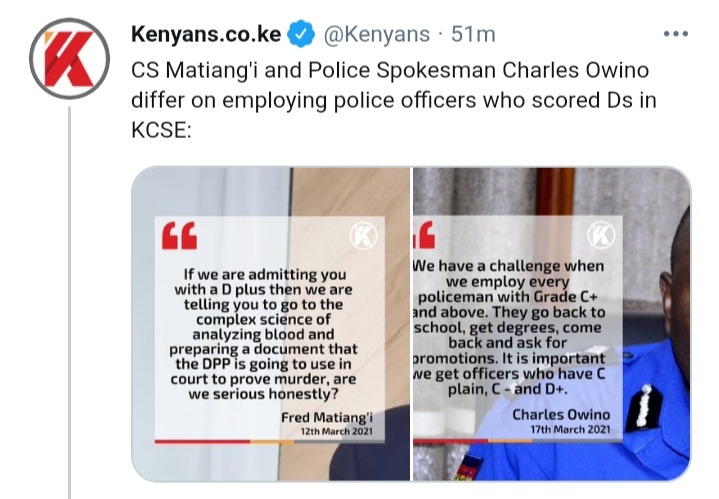Viewport: 719px width, 499px height.
Task: Click the Kenyans logo watermark on left card
Action: tap(363, 236)
